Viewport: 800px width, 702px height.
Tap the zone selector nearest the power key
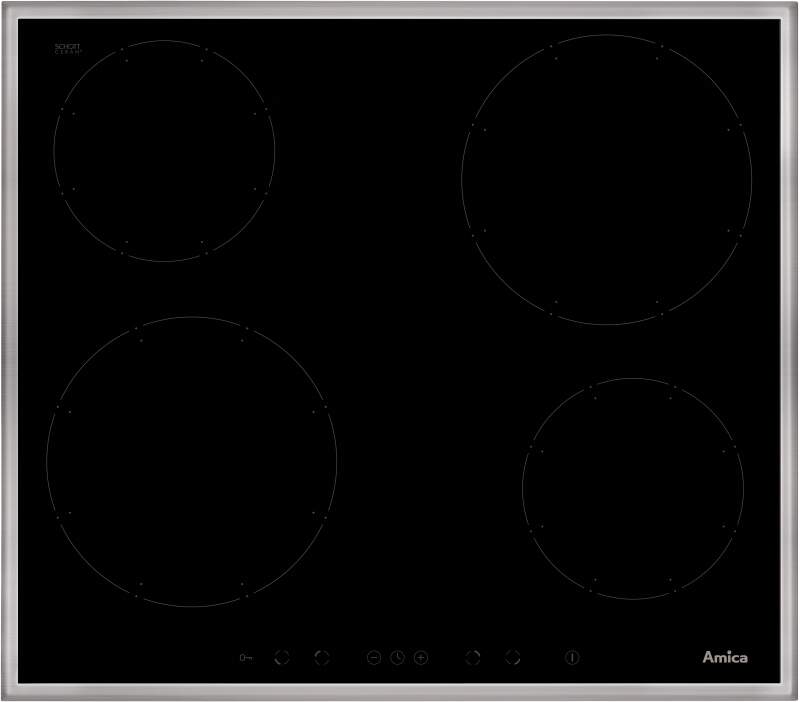(x=513, y=658)
